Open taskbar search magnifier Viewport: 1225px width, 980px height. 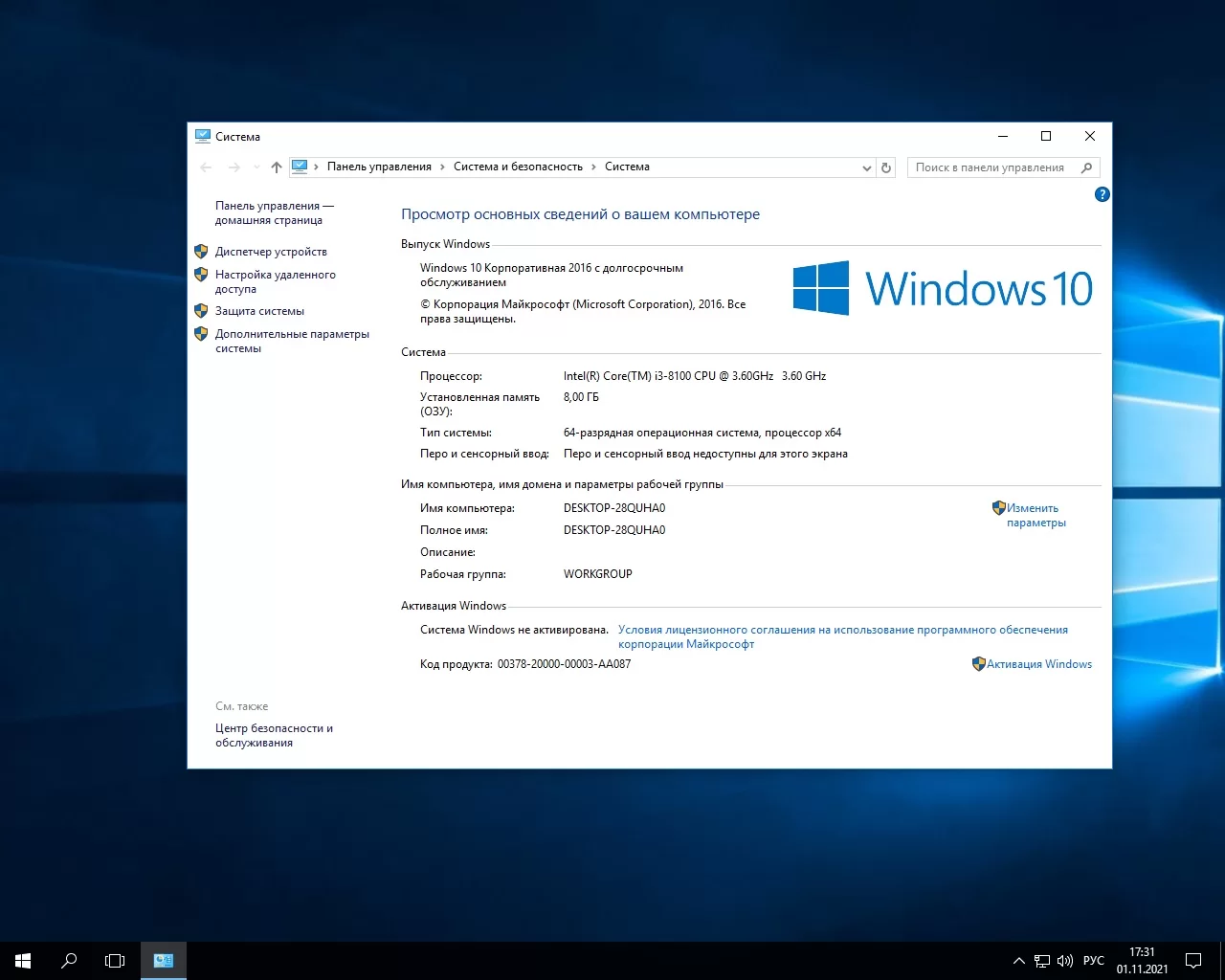69,960
